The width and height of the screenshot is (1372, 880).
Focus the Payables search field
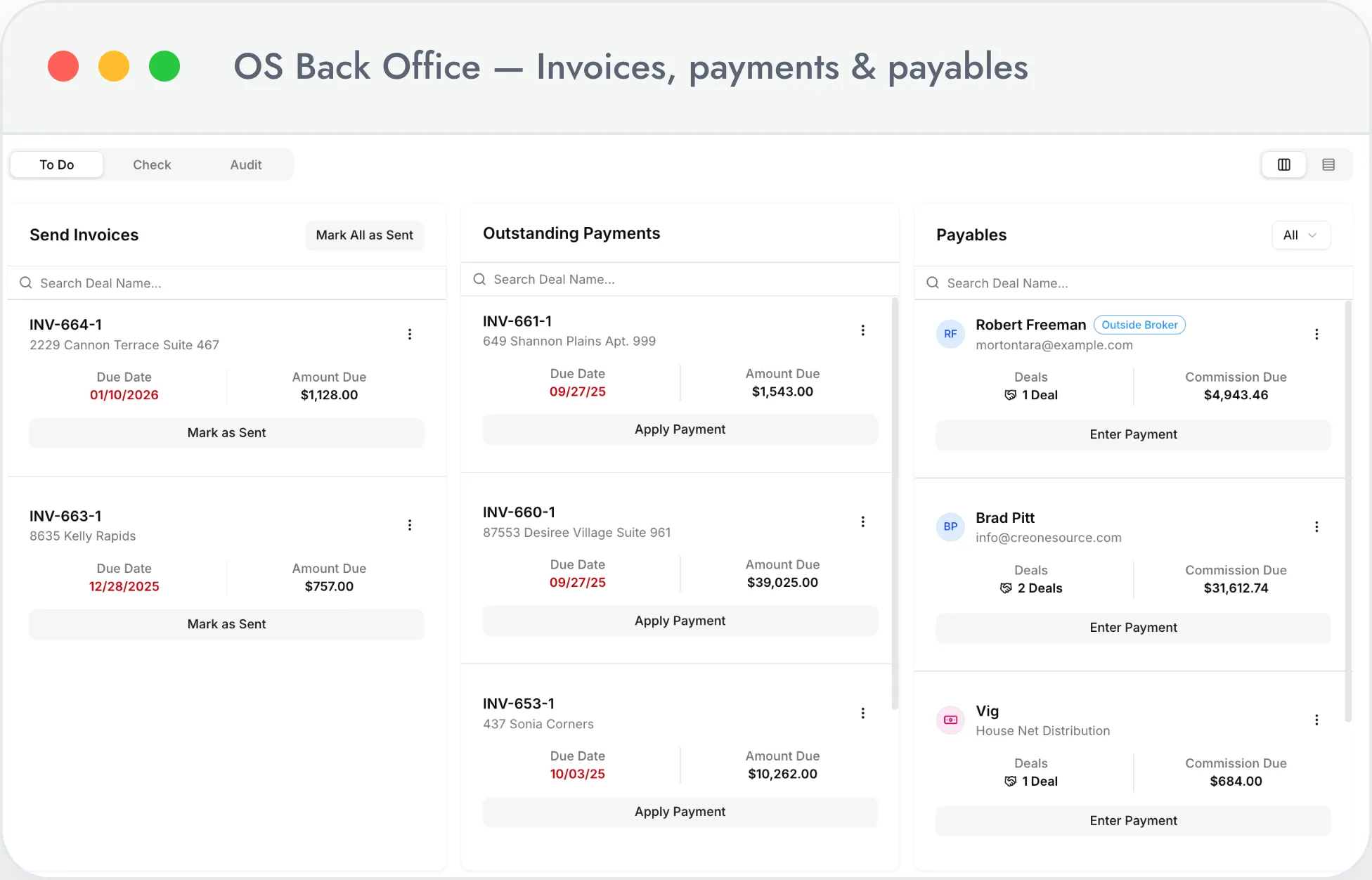point(1133,283)
